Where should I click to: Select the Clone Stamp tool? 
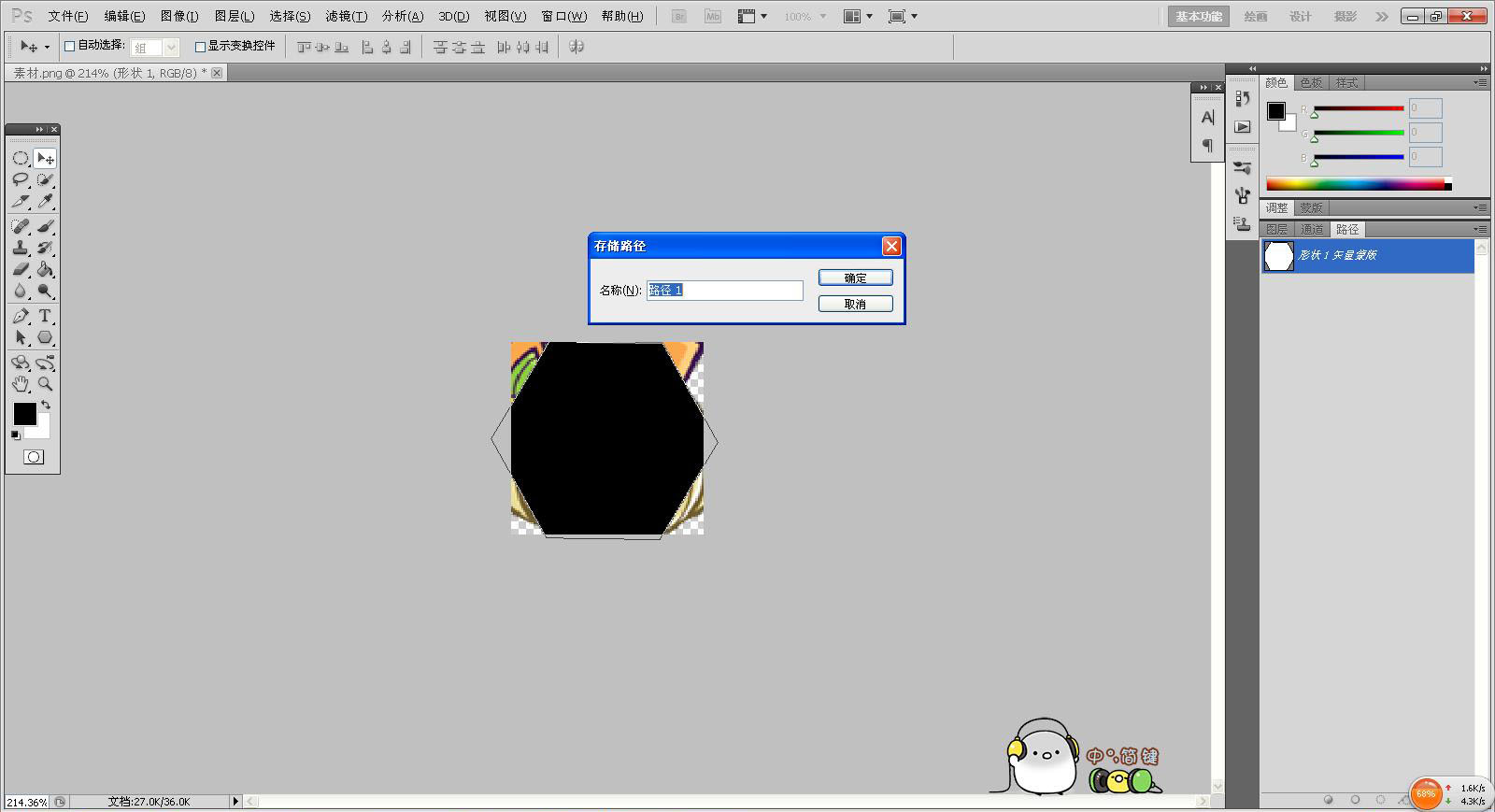point(21,248)
